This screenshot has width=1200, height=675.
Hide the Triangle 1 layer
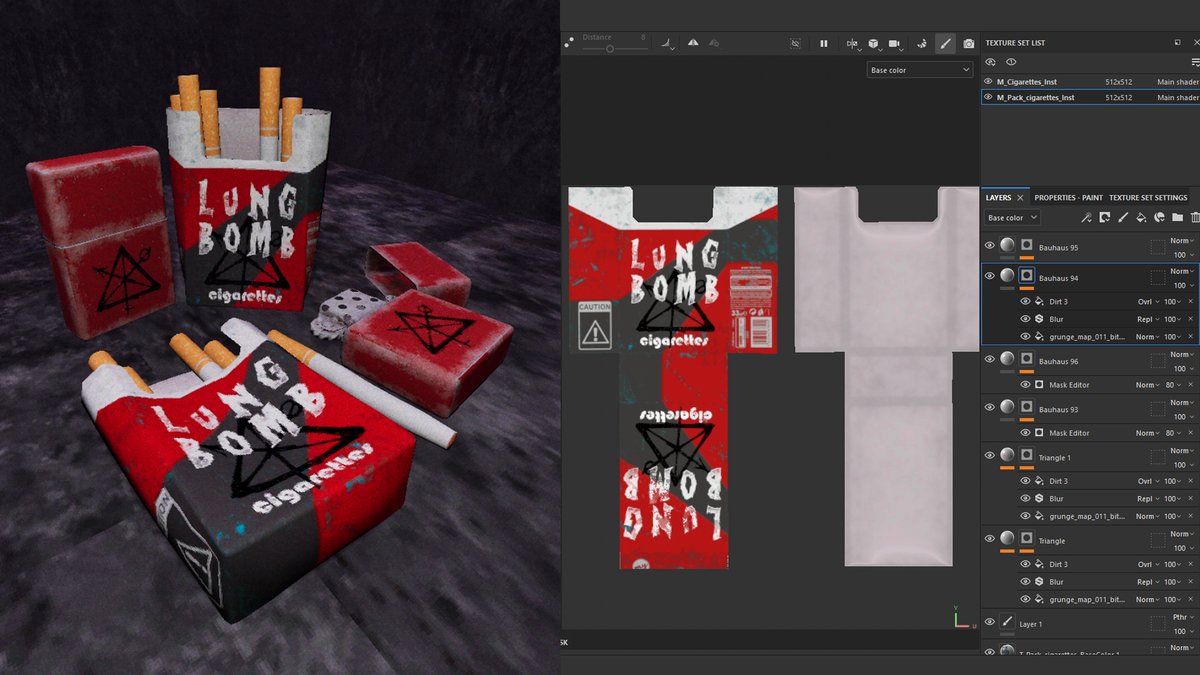pyautogui.click(x=990, y=455)
